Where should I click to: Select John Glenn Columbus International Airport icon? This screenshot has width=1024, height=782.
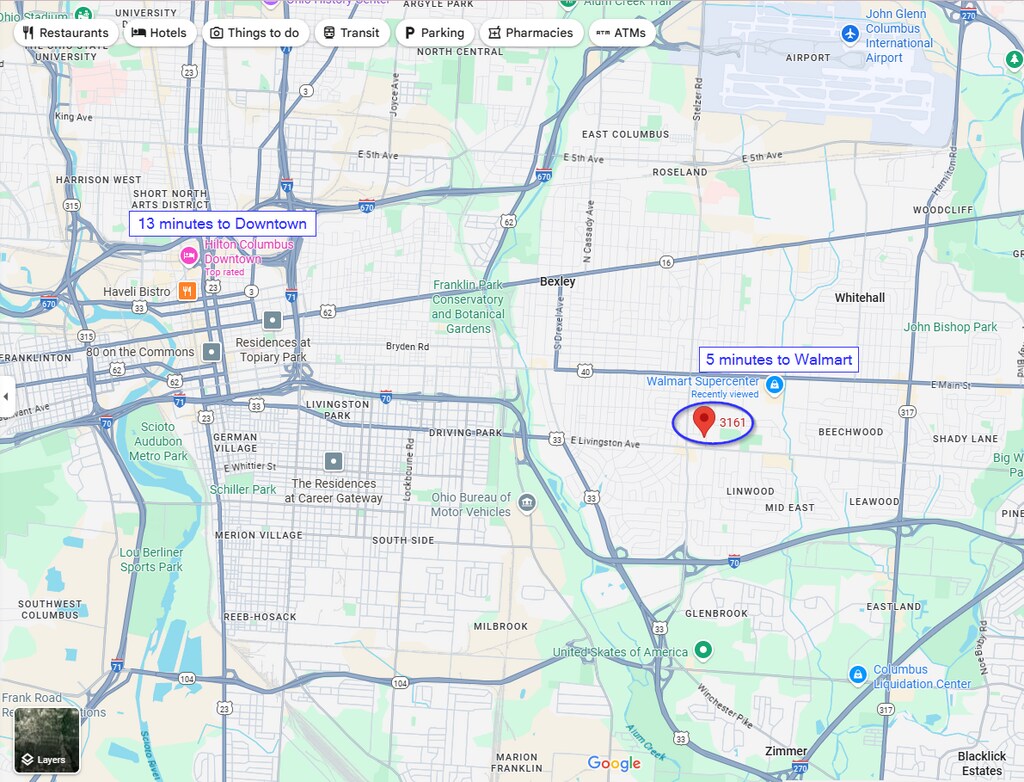tap(850, 33)
